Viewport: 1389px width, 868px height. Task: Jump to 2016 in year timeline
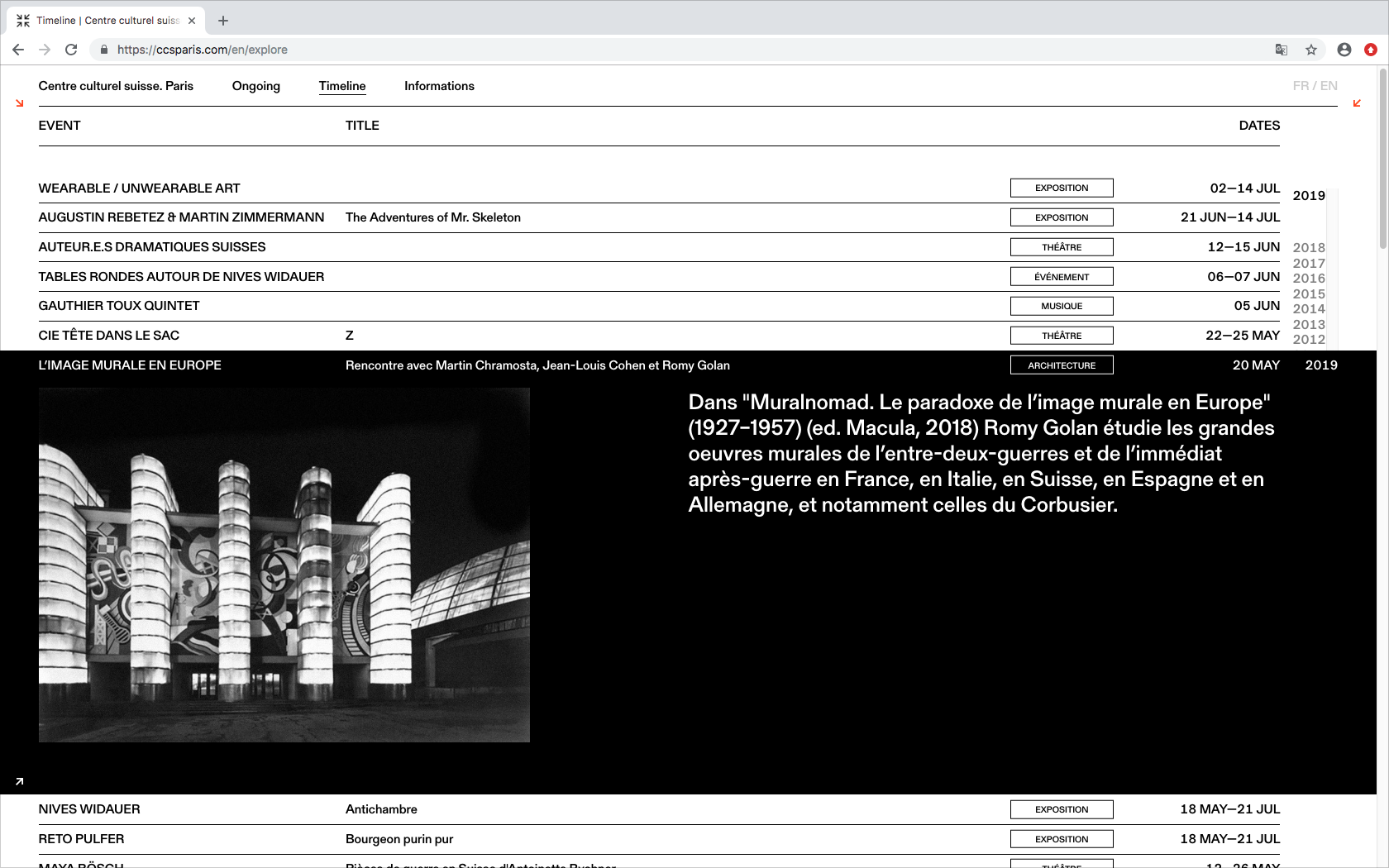point(1309,279)
